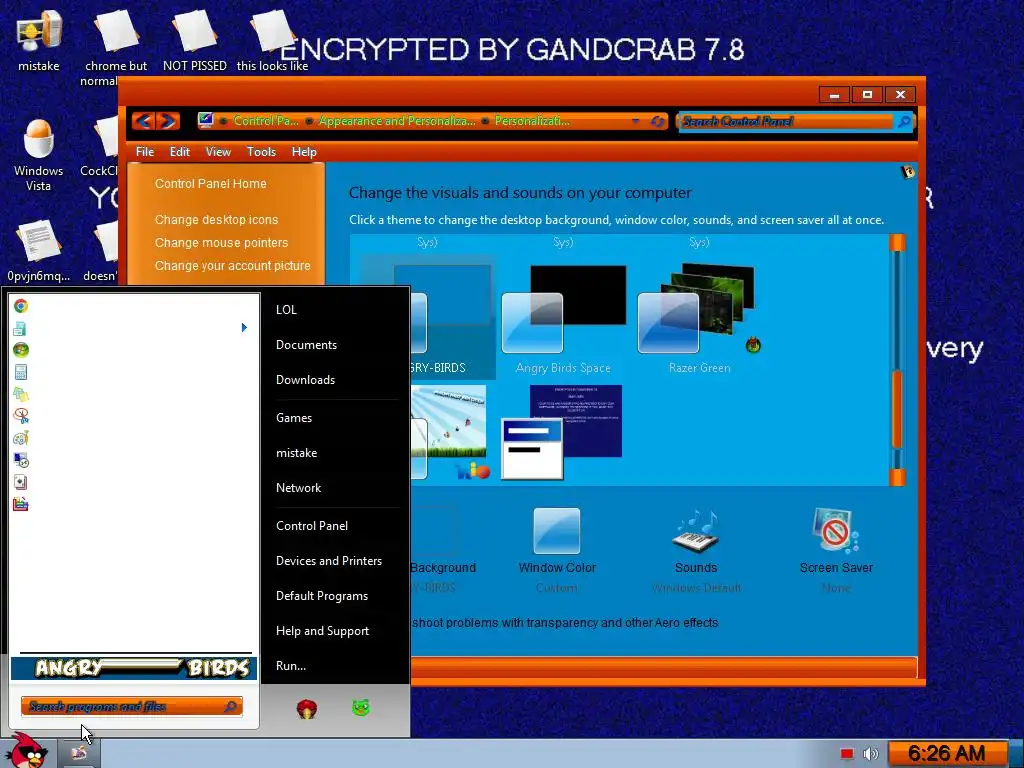Open Control Panel Home link

(x=210, y=184)
